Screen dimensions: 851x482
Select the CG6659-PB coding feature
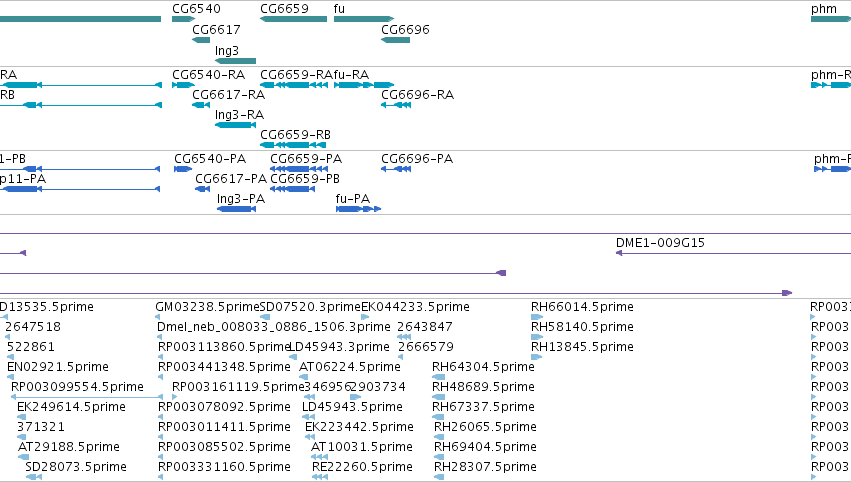(x=293, y=189)
